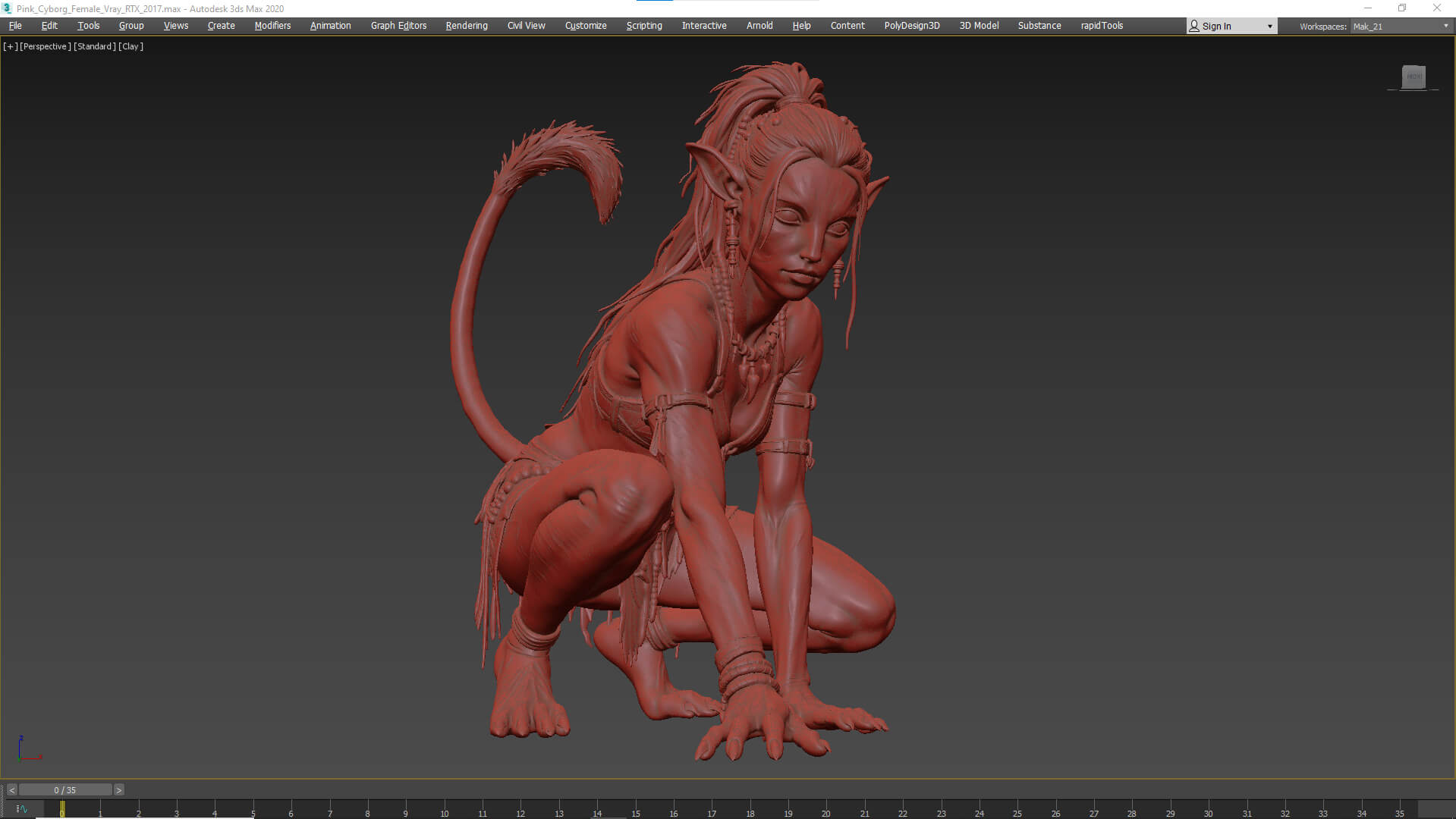Step to the previous frame arrow

pos(11,790)
